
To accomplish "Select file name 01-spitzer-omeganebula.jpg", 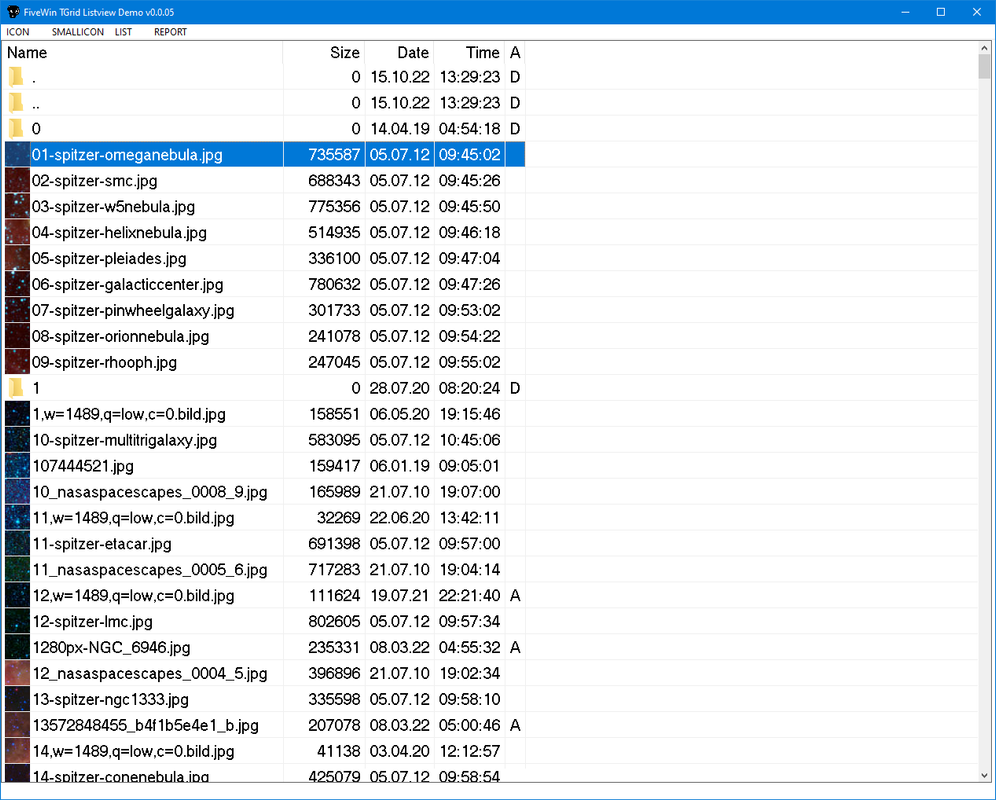I will [x=127, y=155].
